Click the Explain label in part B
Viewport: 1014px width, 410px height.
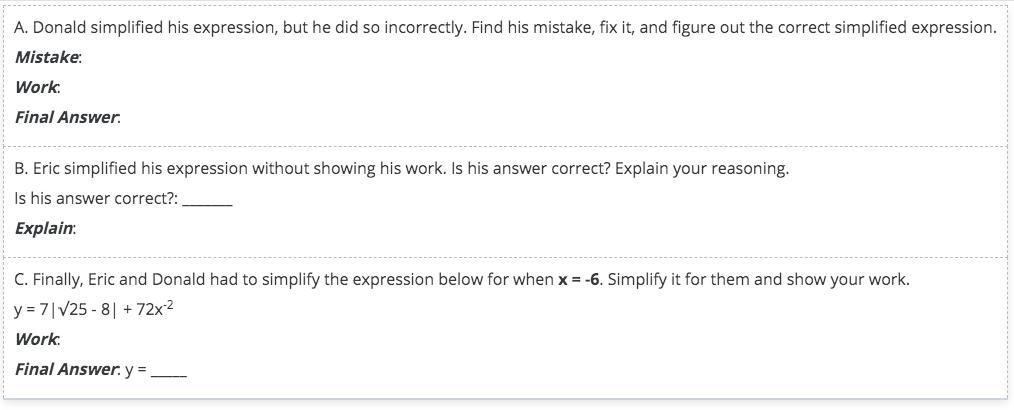(45, 228)
